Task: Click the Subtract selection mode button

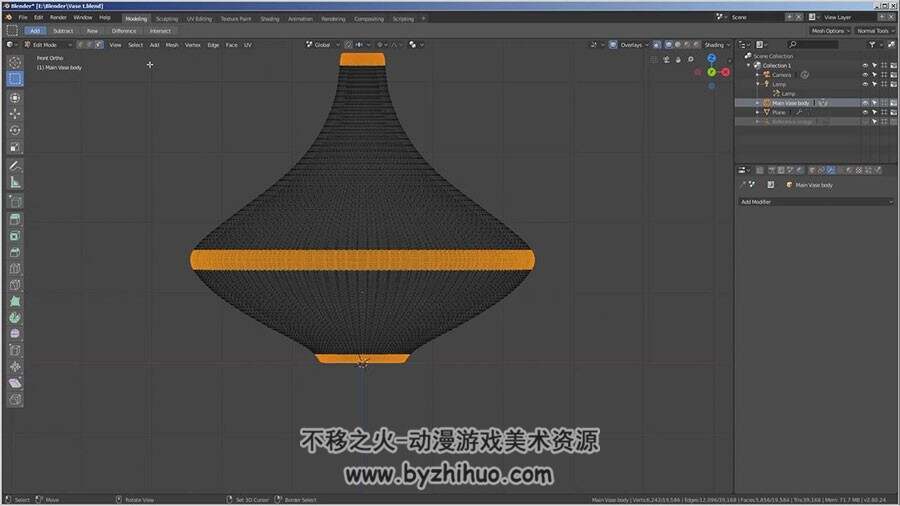Action: click(x=63, y=31)
